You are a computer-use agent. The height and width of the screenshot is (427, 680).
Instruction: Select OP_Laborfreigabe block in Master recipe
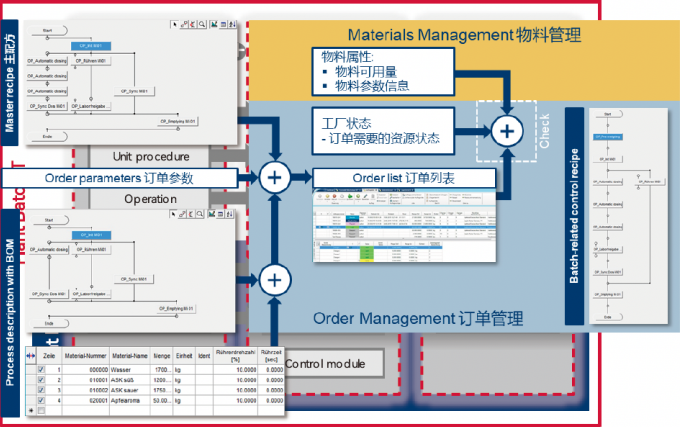coord(91,106)
